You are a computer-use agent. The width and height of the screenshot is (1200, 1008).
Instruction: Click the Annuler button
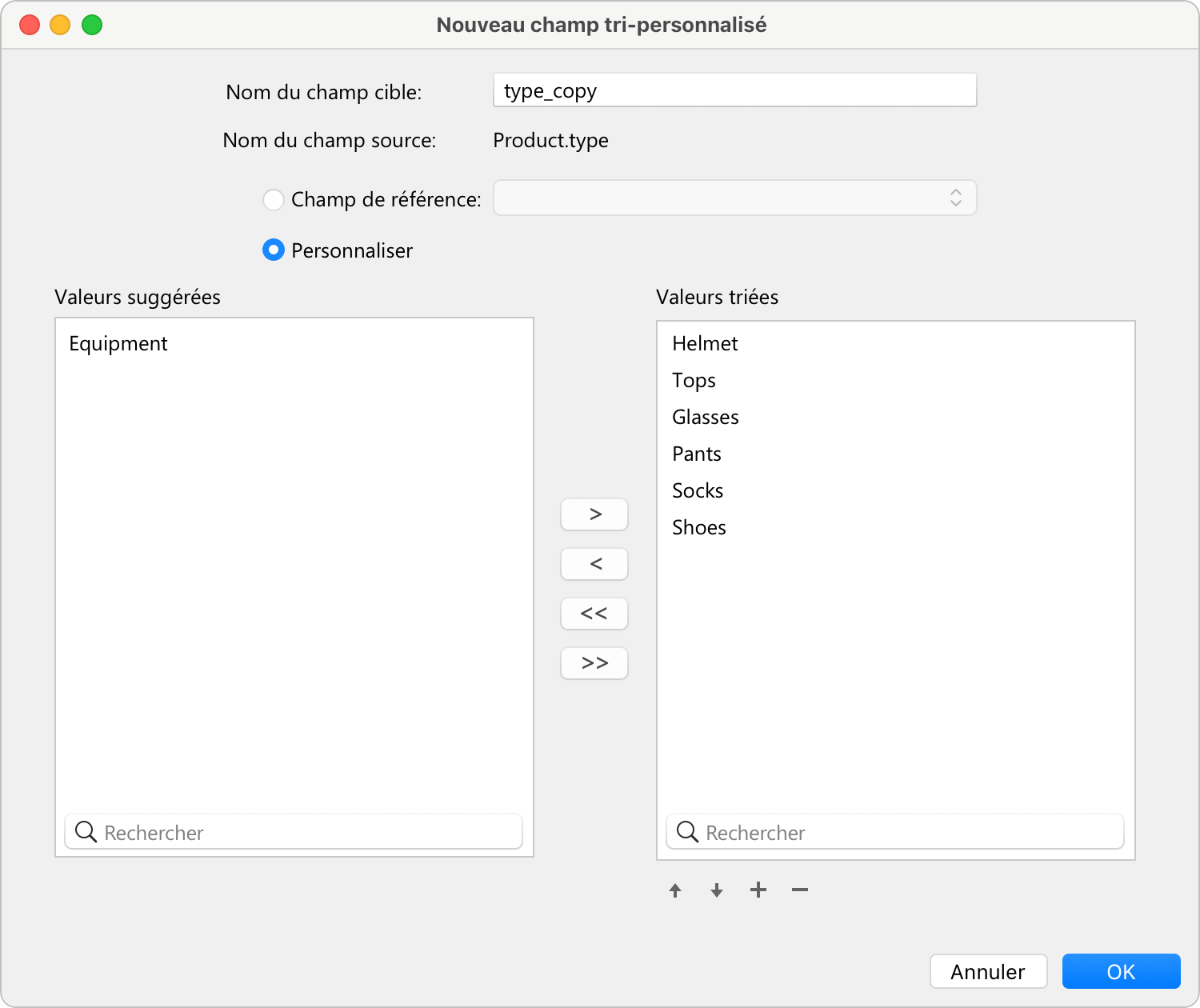988,971
